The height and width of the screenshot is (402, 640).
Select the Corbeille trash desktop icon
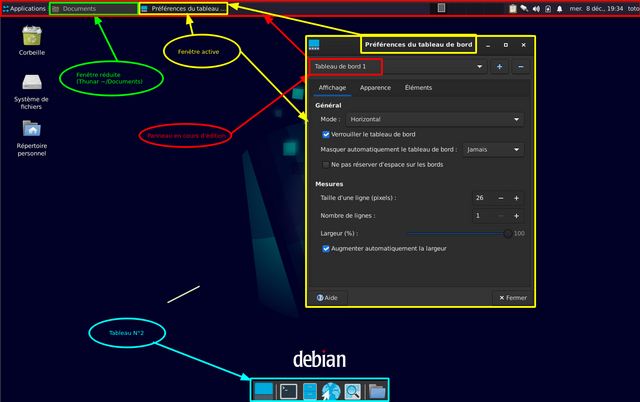32,40
